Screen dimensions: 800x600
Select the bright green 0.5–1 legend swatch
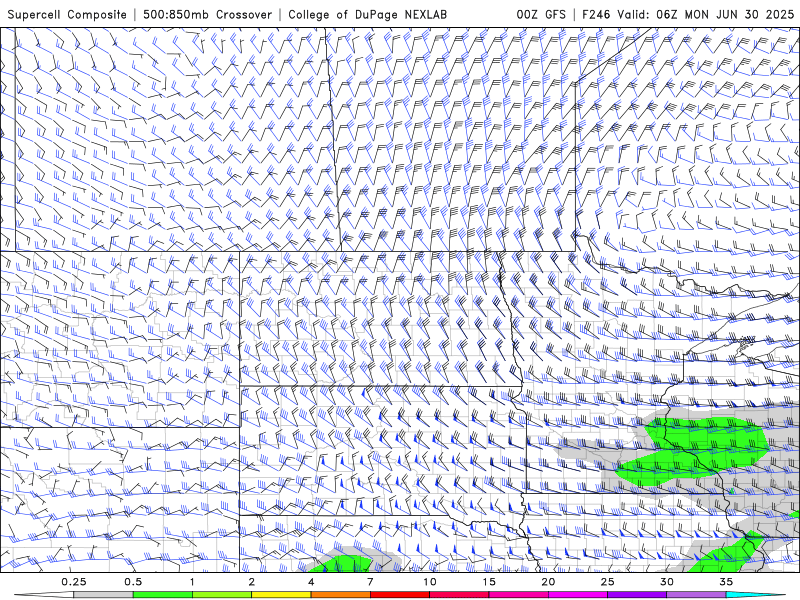tap(163, 595)
